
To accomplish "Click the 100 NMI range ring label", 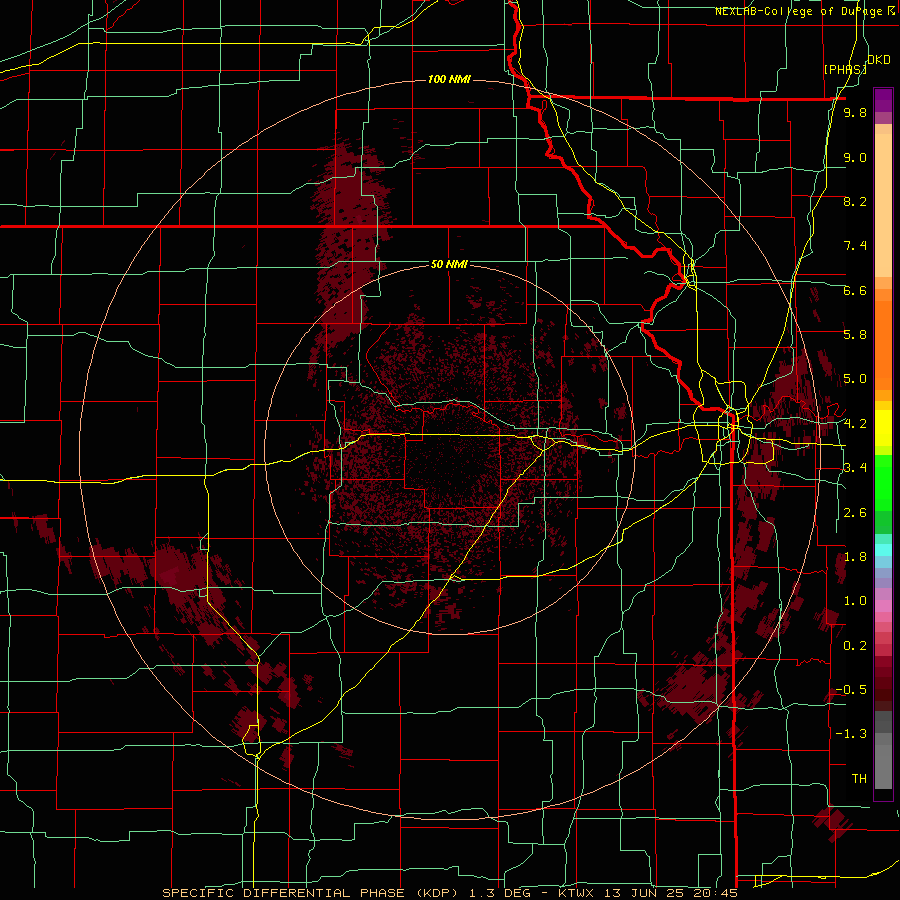I will [x=449, y=79].
